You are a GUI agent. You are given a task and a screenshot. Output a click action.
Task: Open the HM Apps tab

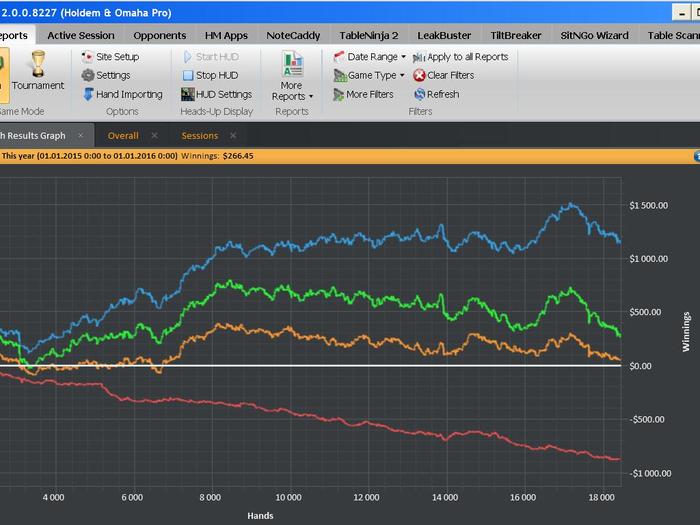coord(226,35)
